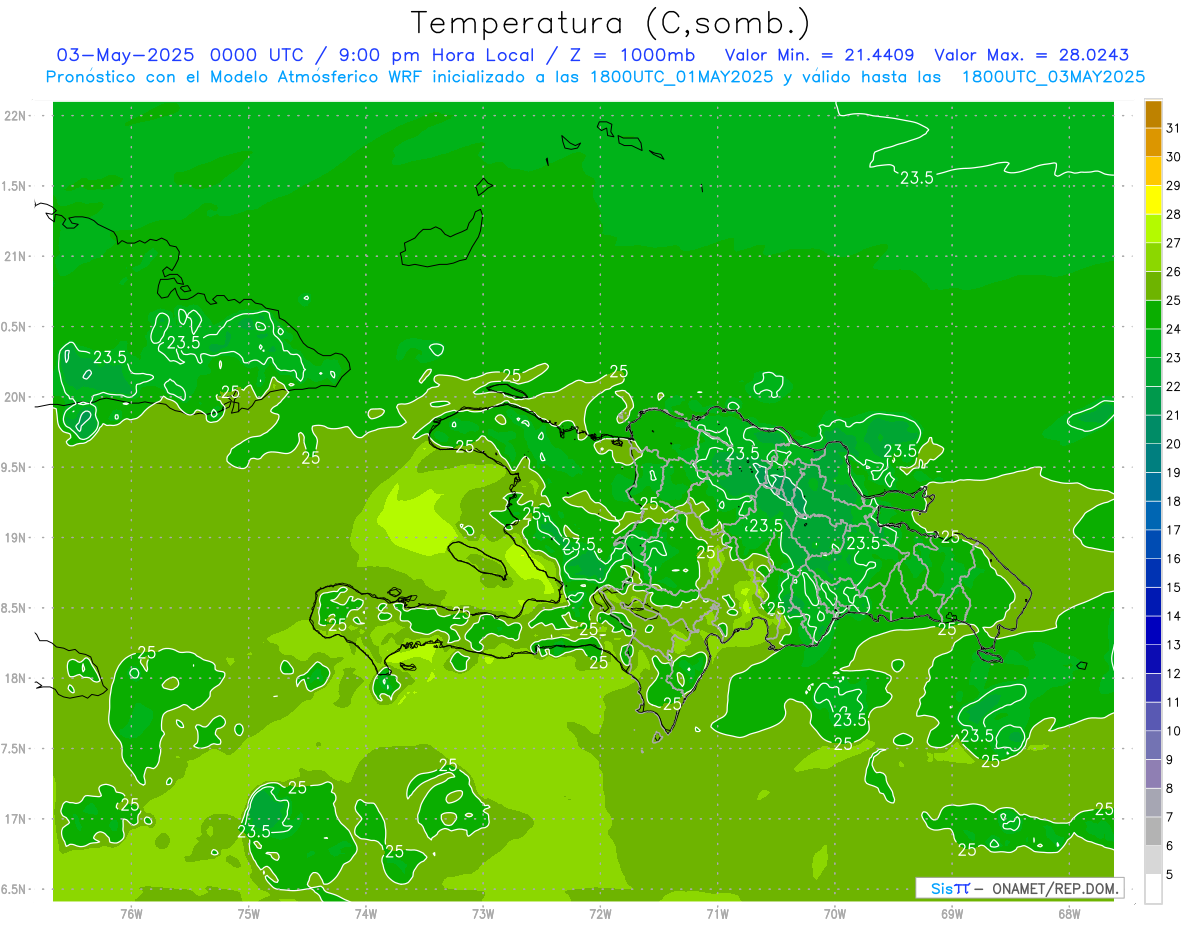The height and width of the screenshot is (927, 1200).
Task: Click the longitude axis label '69W'
Action: click(x=951, y=914)
